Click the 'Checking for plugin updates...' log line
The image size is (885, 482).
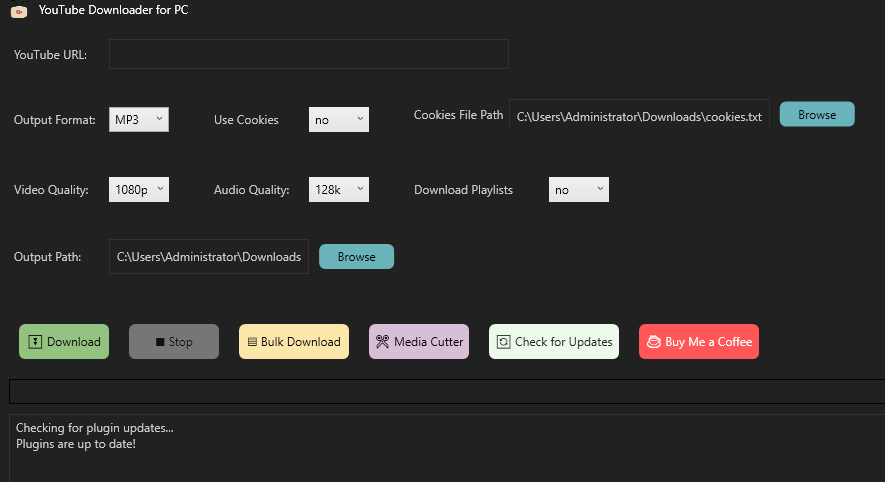click(95, 428)
